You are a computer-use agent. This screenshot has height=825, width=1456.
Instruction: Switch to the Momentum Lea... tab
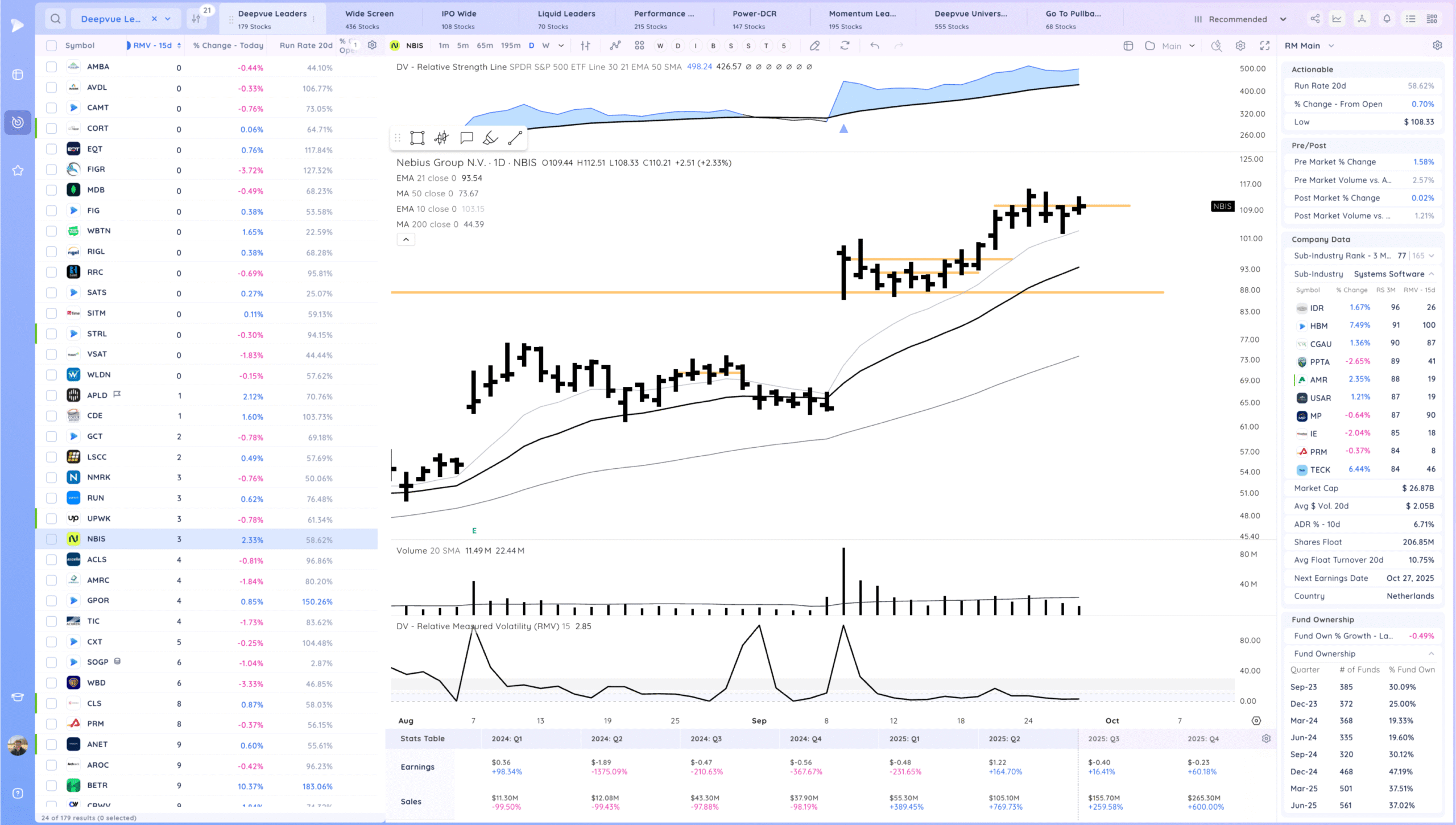[x=862, y=19]
